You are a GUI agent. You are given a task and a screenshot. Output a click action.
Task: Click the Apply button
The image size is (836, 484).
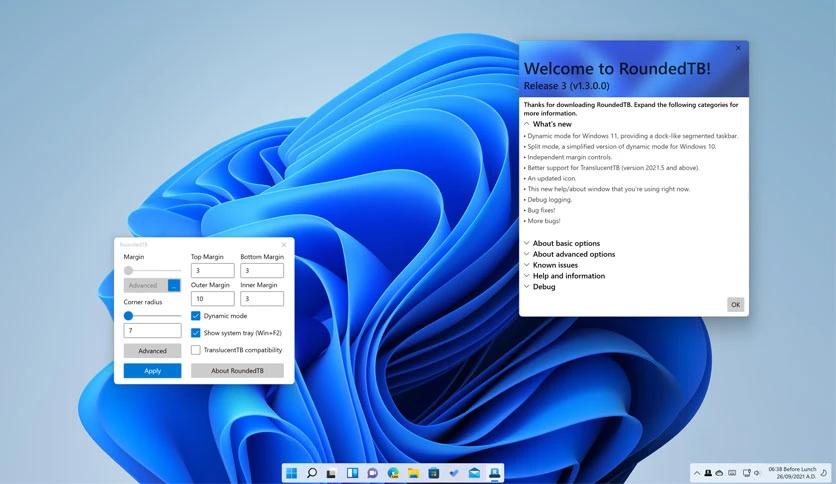pos(152,370)
